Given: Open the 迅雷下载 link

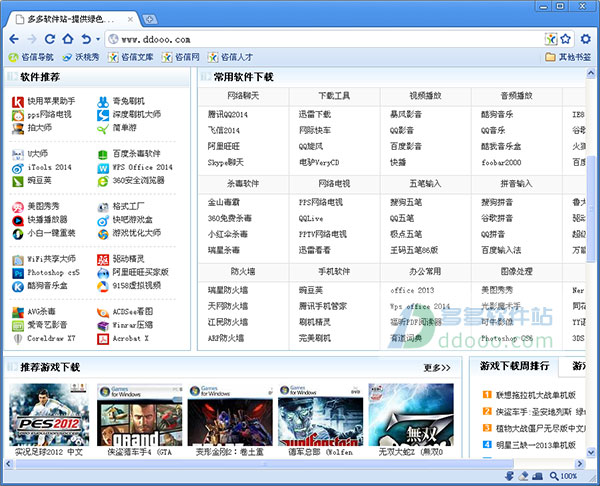Looking at the screenshot, I should 315,114.
